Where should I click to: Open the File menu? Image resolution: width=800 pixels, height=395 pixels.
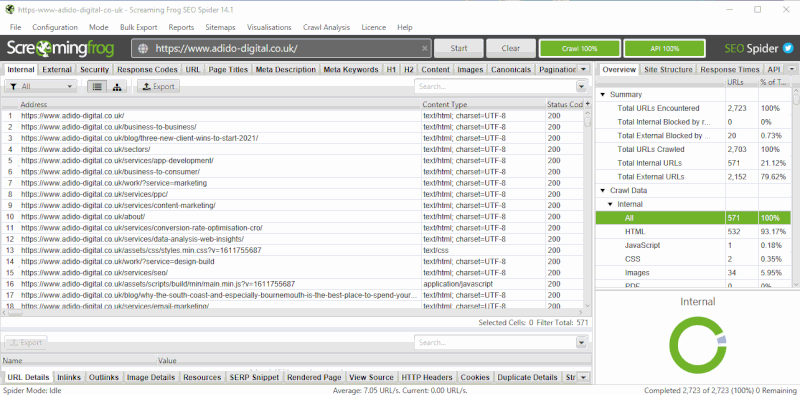15,28
